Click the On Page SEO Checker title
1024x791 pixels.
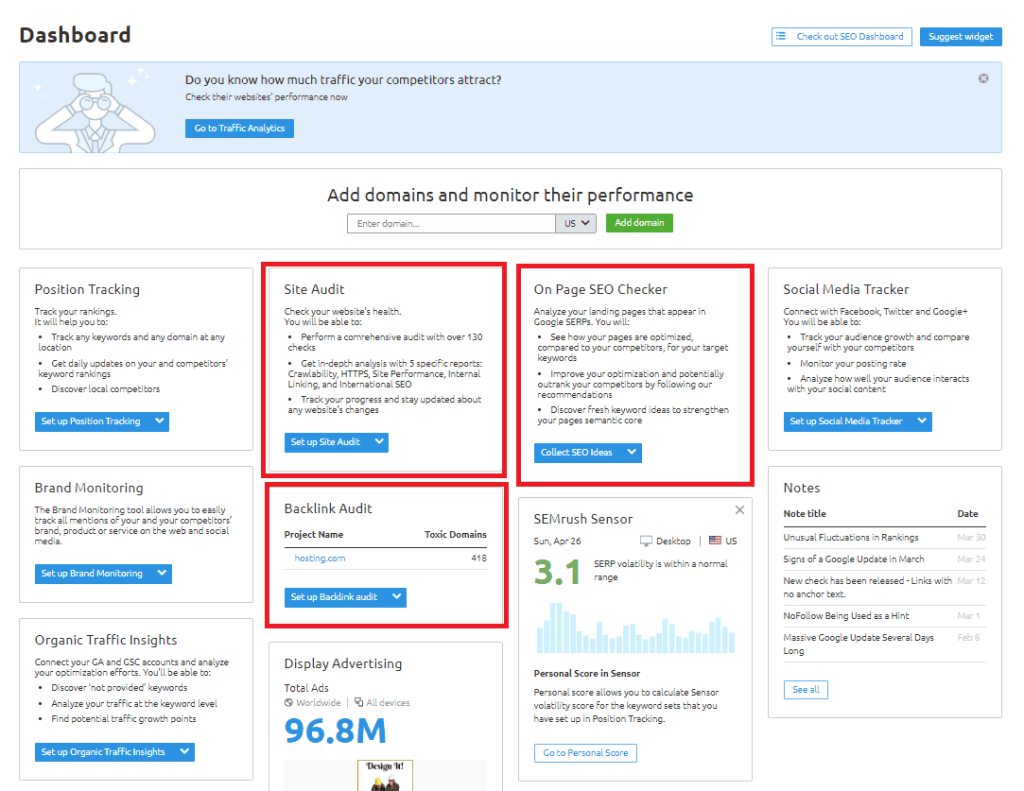[x=600, y=289]
